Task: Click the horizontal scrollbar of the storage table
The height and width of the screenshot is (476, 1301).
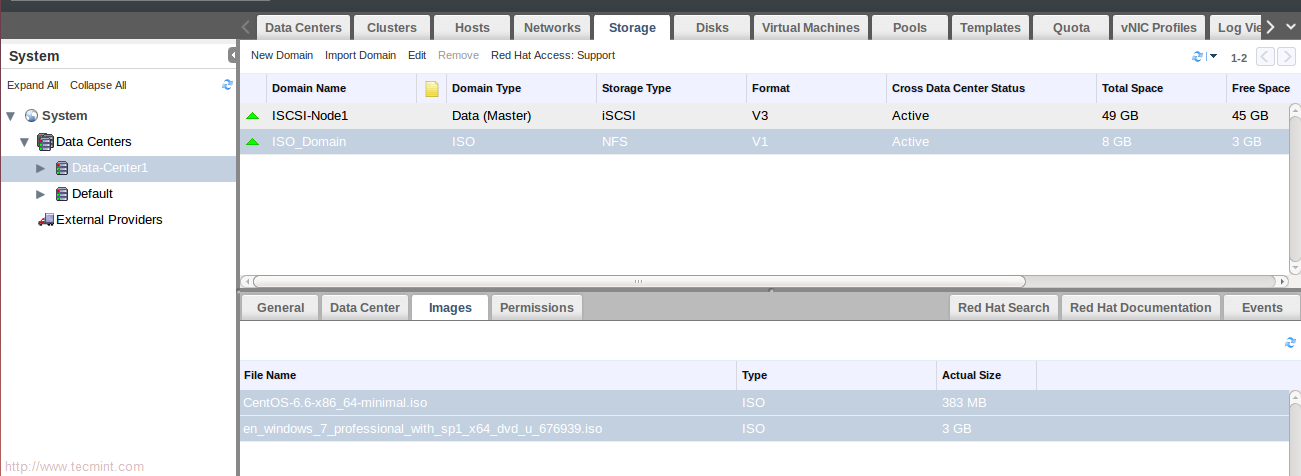Action: (x=640, y=282)
